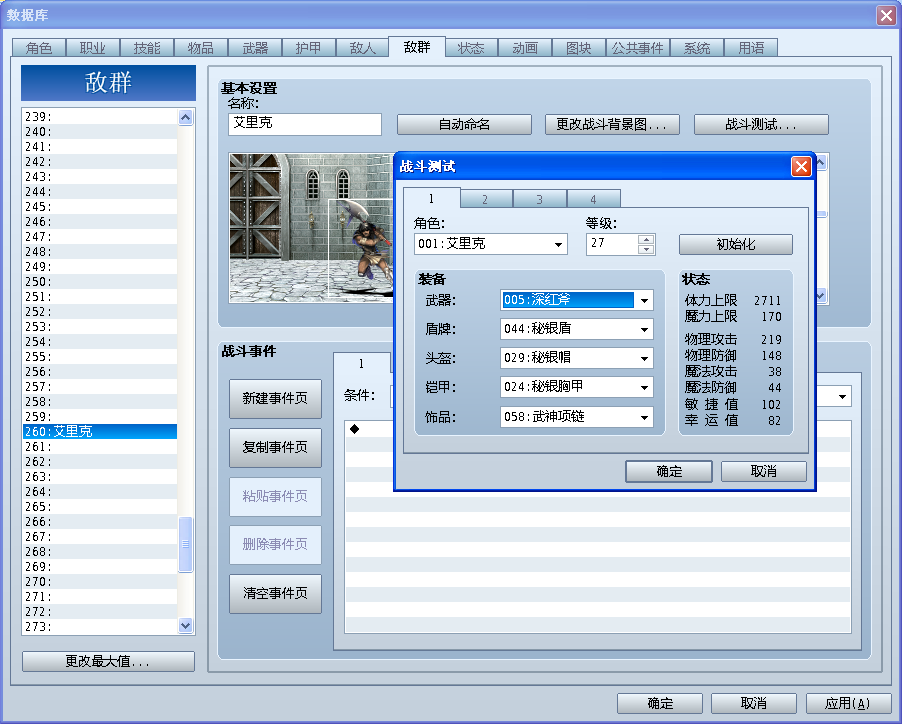
Task: Expand the 头盔 dropdown 029:秘银帽
Action: (x=577, y=358)
